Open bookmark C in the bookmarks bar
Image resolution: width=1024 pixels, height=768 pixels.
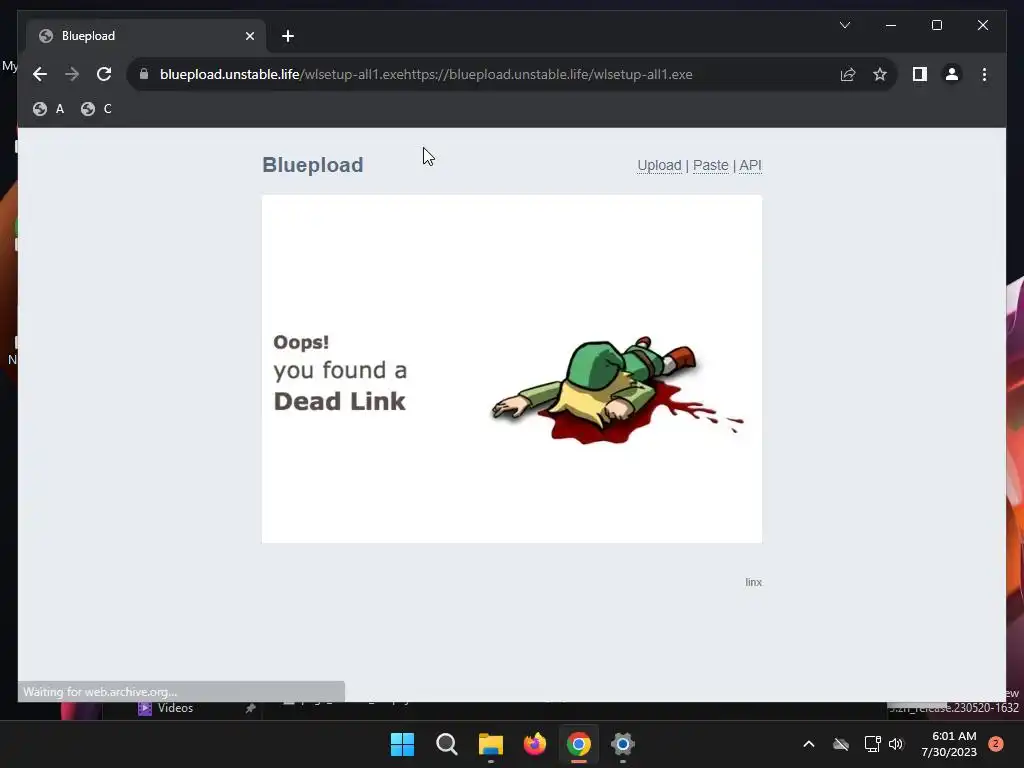(x=97, y=109)
